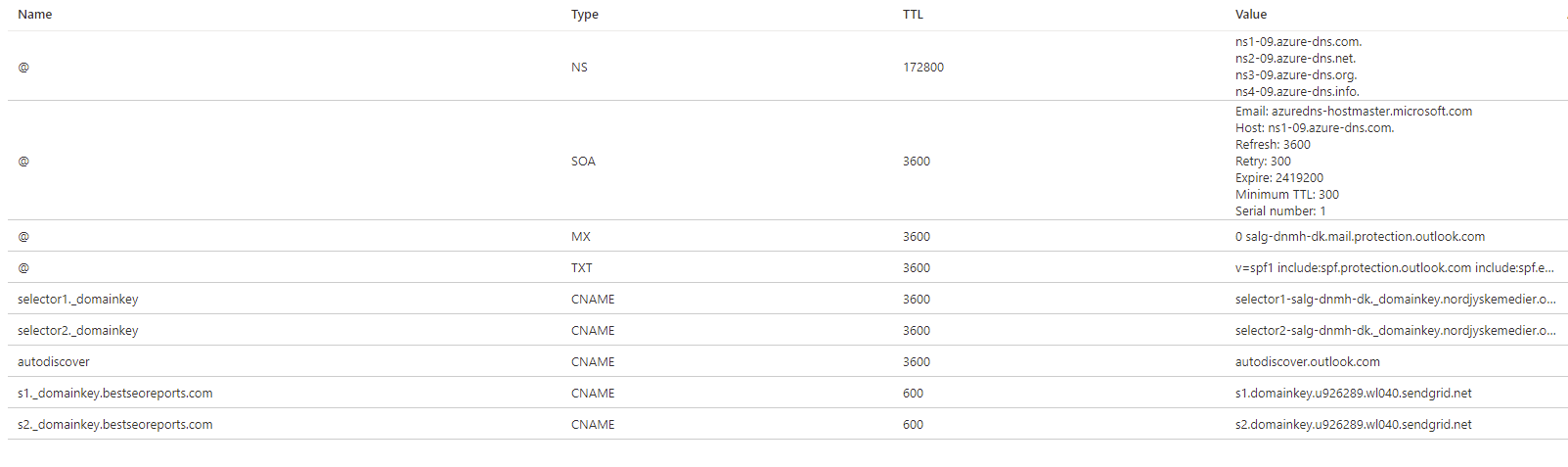Open the autodiscover CNAME record

pyautogui.click(x=54, y=362)
